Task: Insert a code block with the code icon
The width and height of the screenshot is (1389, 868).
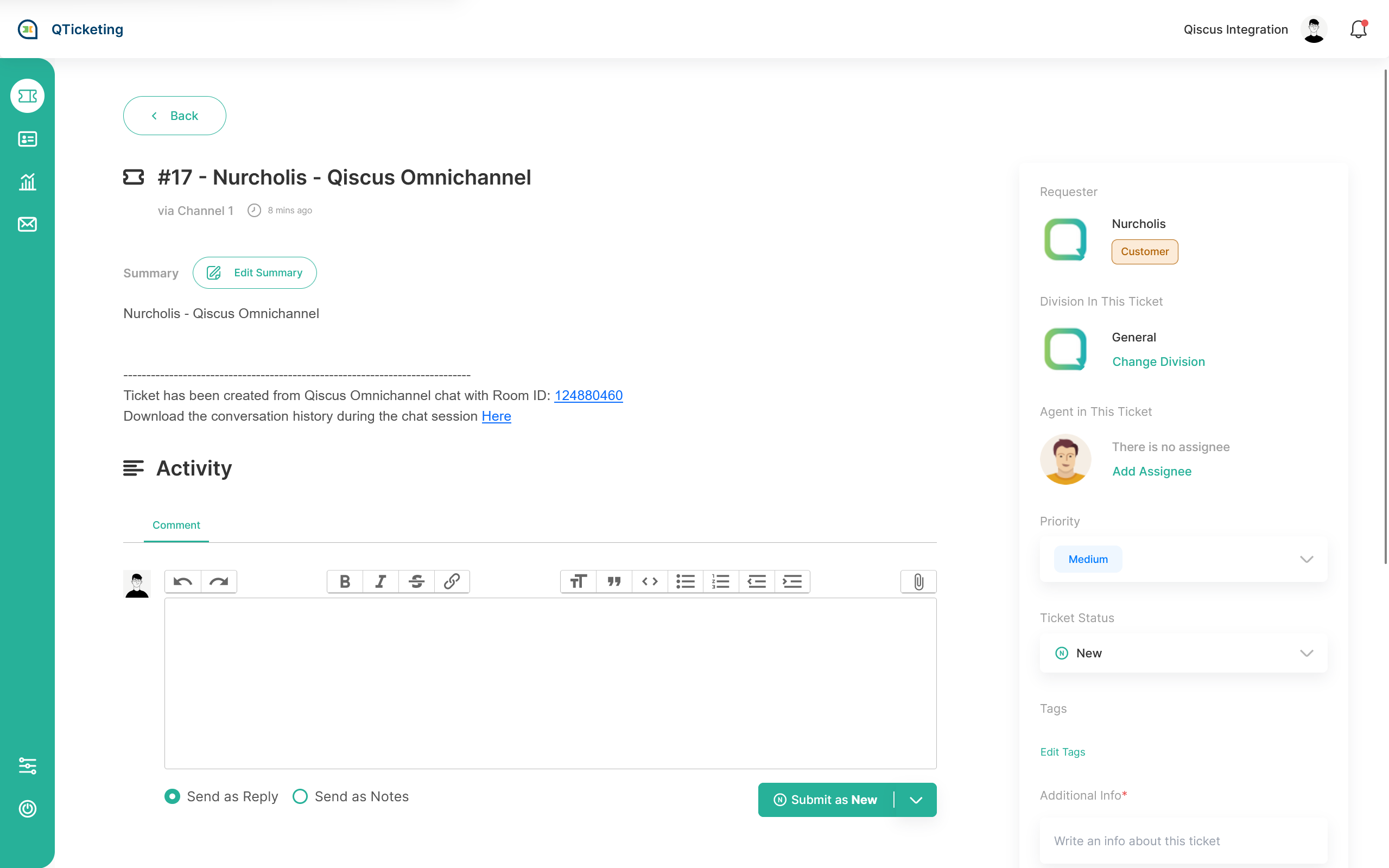Action: 650,581
